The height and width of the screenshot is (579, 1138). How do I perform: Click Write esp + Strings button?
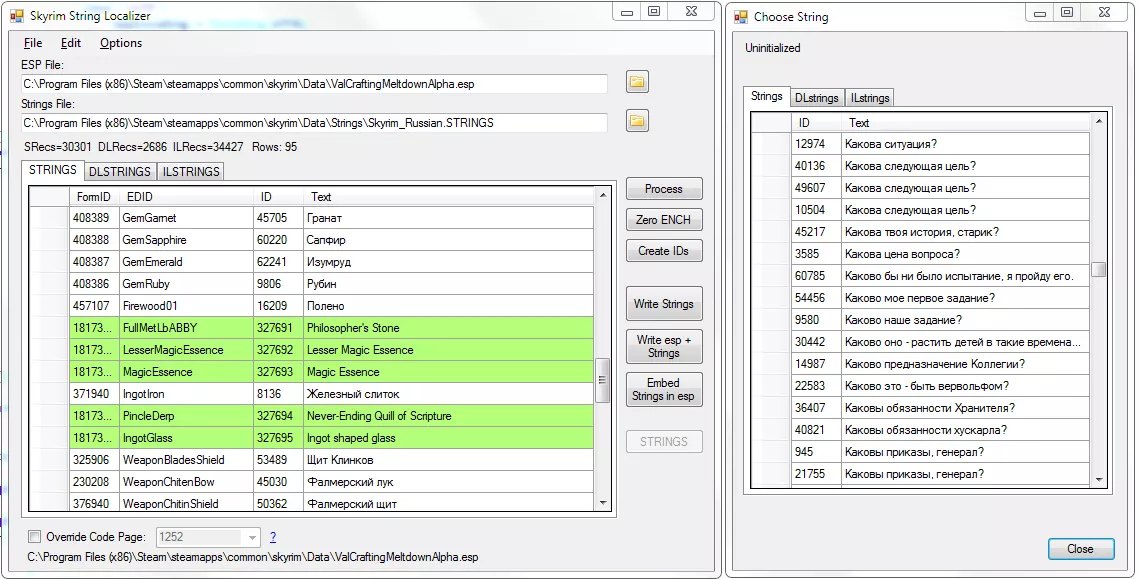pyautogui.click(x=664, y=346)
